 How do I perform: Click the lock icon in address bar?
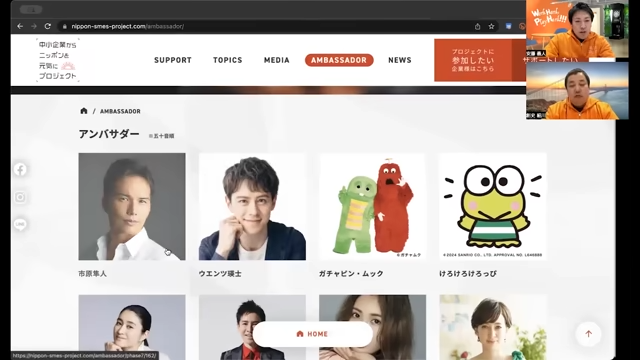(64, 27)
